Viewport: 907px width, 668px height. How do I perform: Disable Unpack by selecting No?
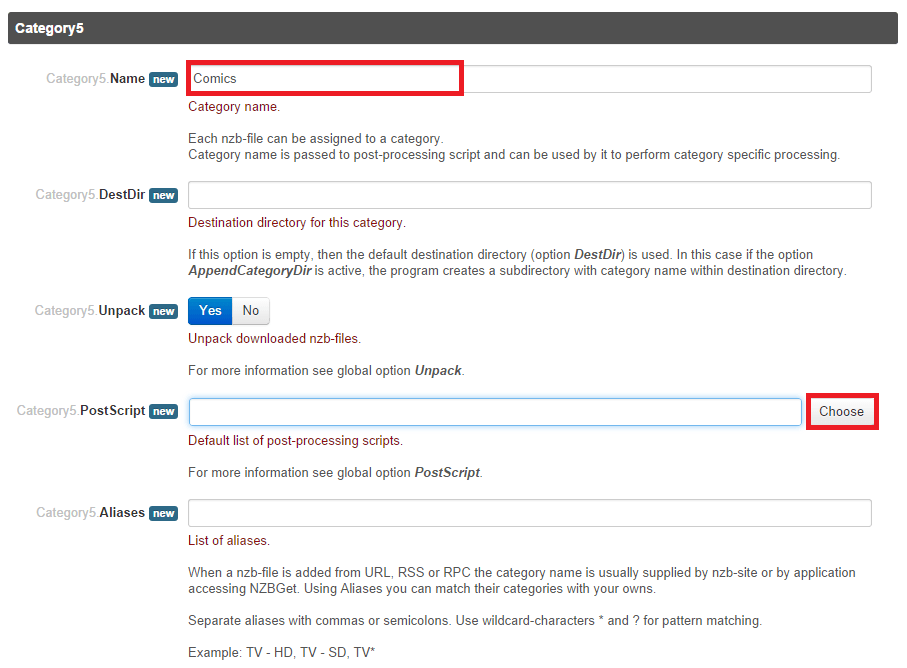(251, 311)
